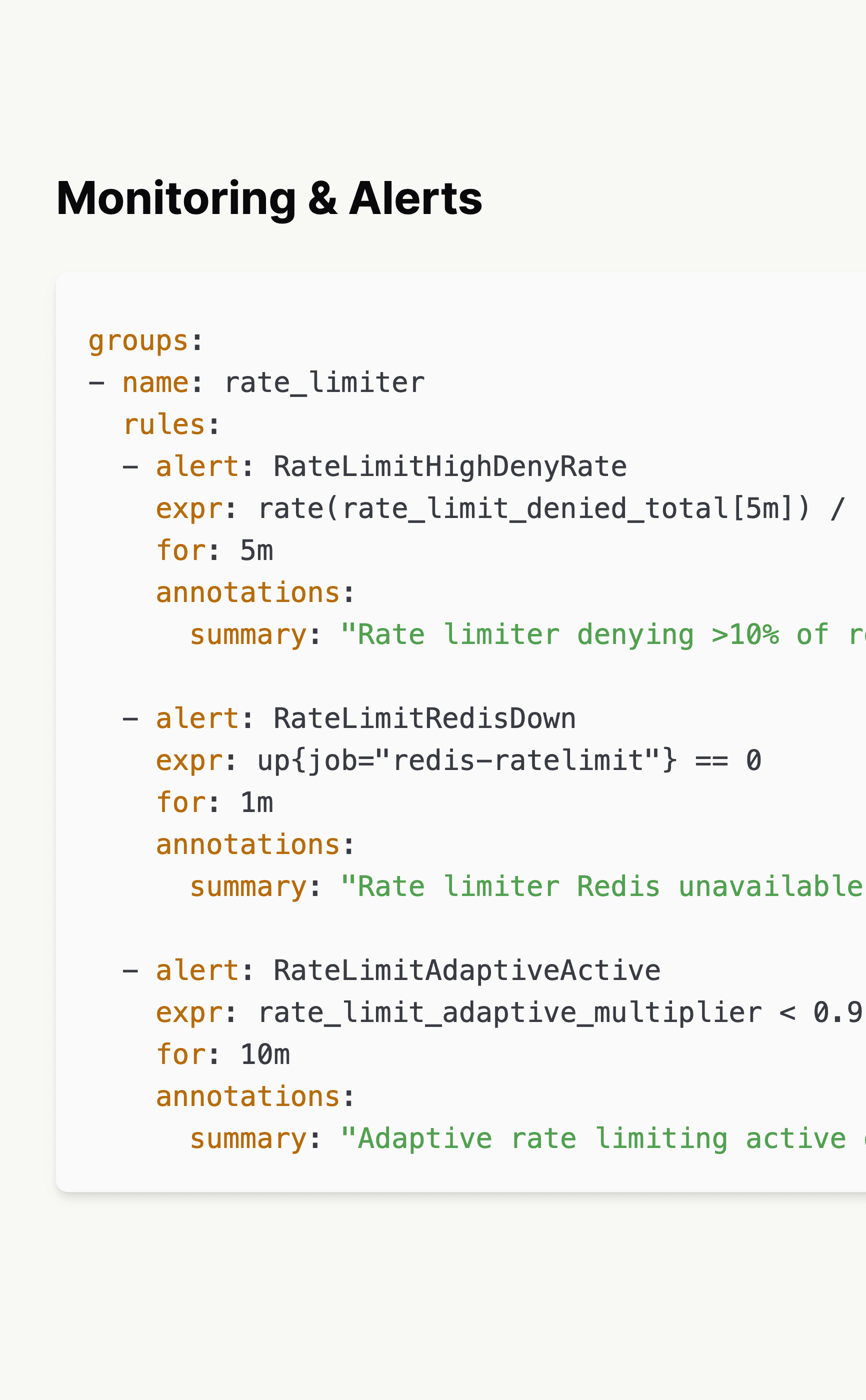
Task: Click annotations key under RateLimitAdaptiveActive
Action: [248, 1096]
